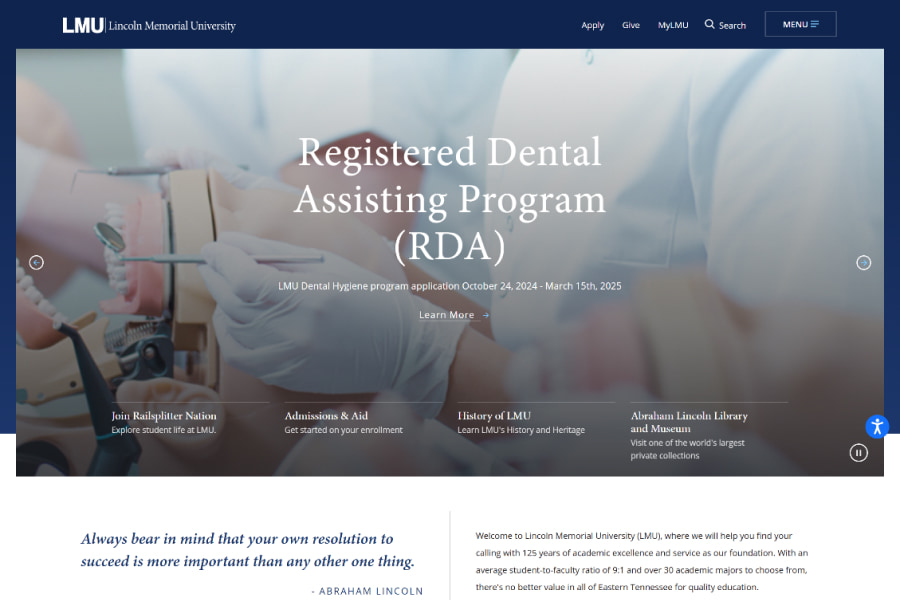Screen dimensions: 900x600
Task: Click the 'Welcome to Lincoln Memorial University' paragraph
Action: click(x=642, y=561)
